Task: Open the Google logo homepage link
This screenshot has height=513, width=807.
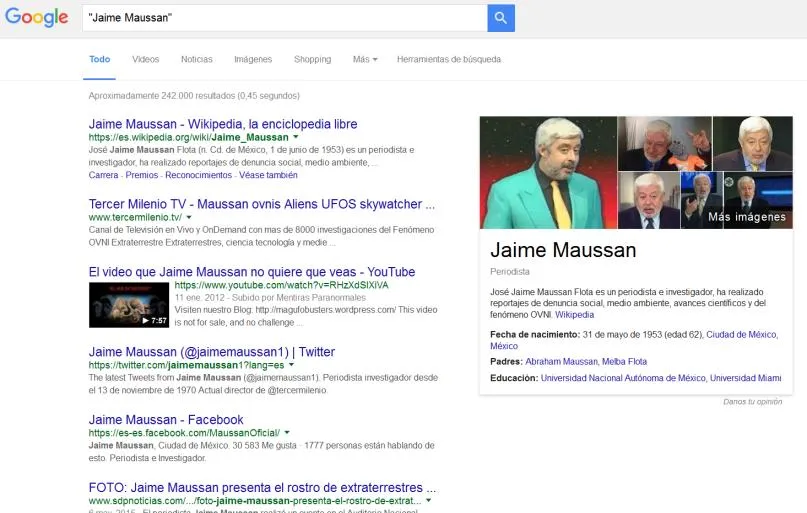Action: [37, 17]
